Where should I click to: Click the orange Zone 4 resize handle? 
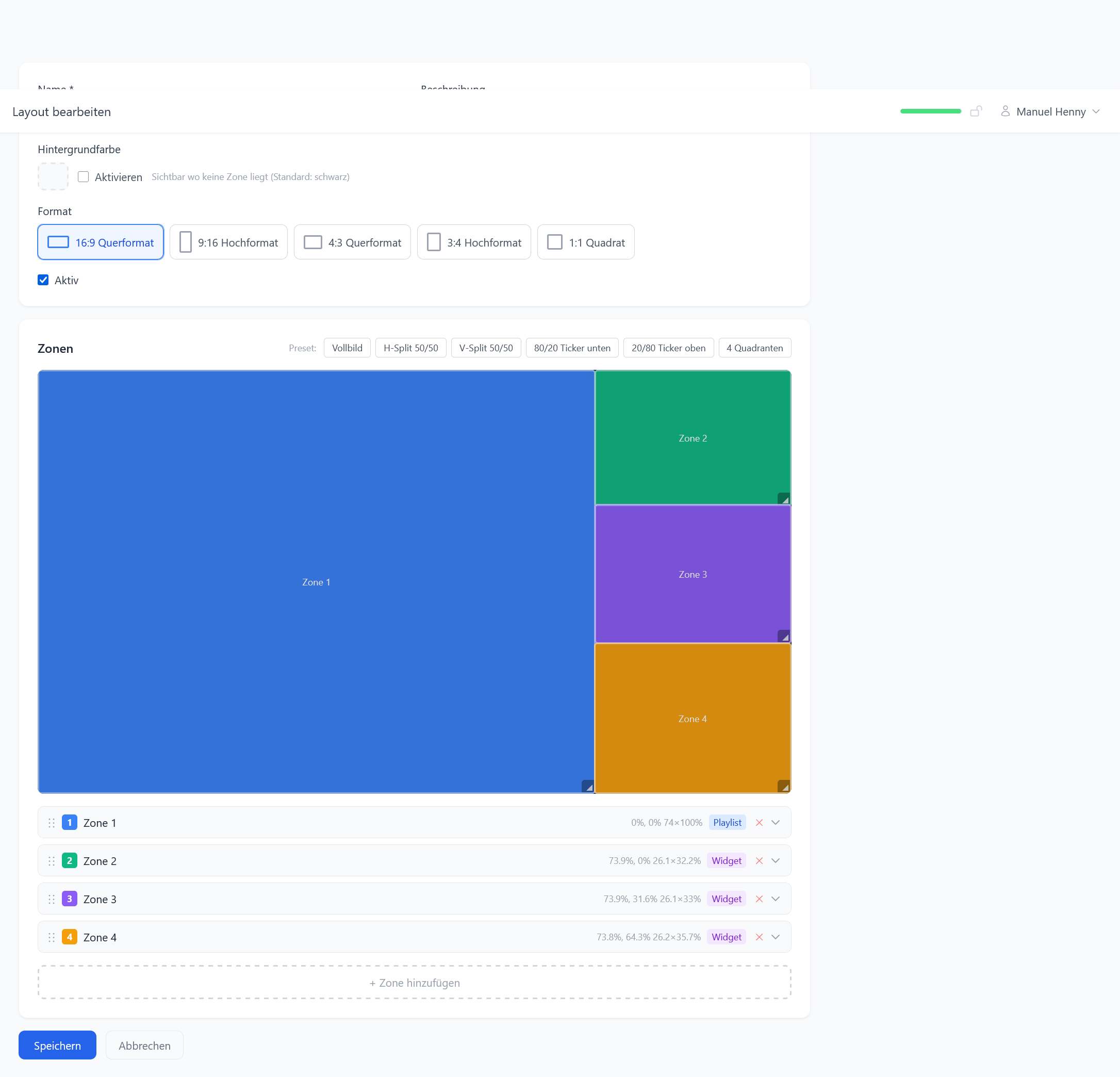point(783,786)
